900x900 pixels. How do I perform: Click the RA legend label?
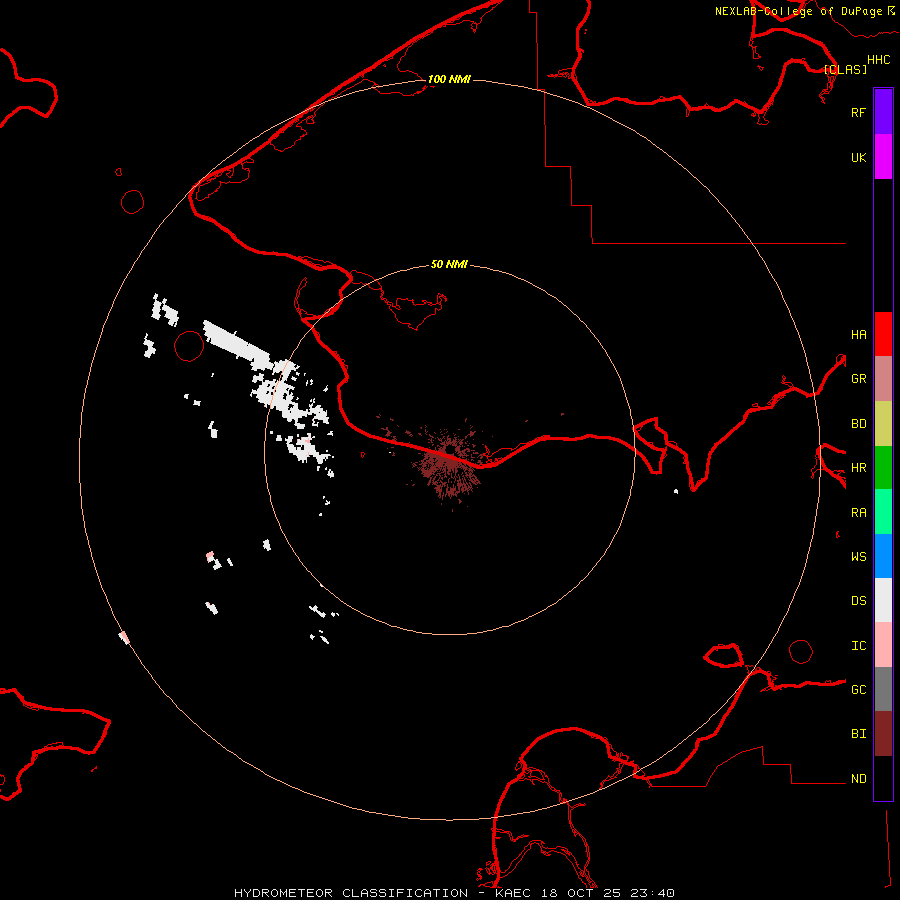click(x=858, y=513)
